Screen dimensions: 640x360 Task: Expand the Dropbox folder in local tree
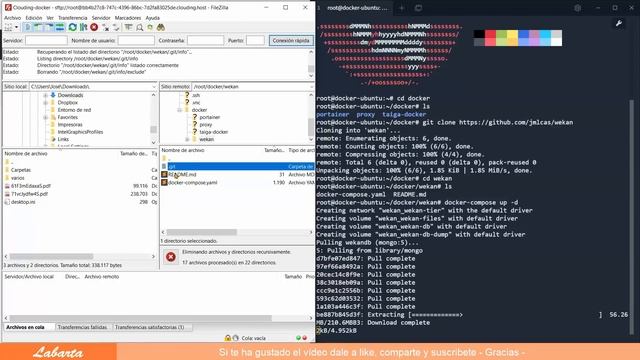point(46,102)
